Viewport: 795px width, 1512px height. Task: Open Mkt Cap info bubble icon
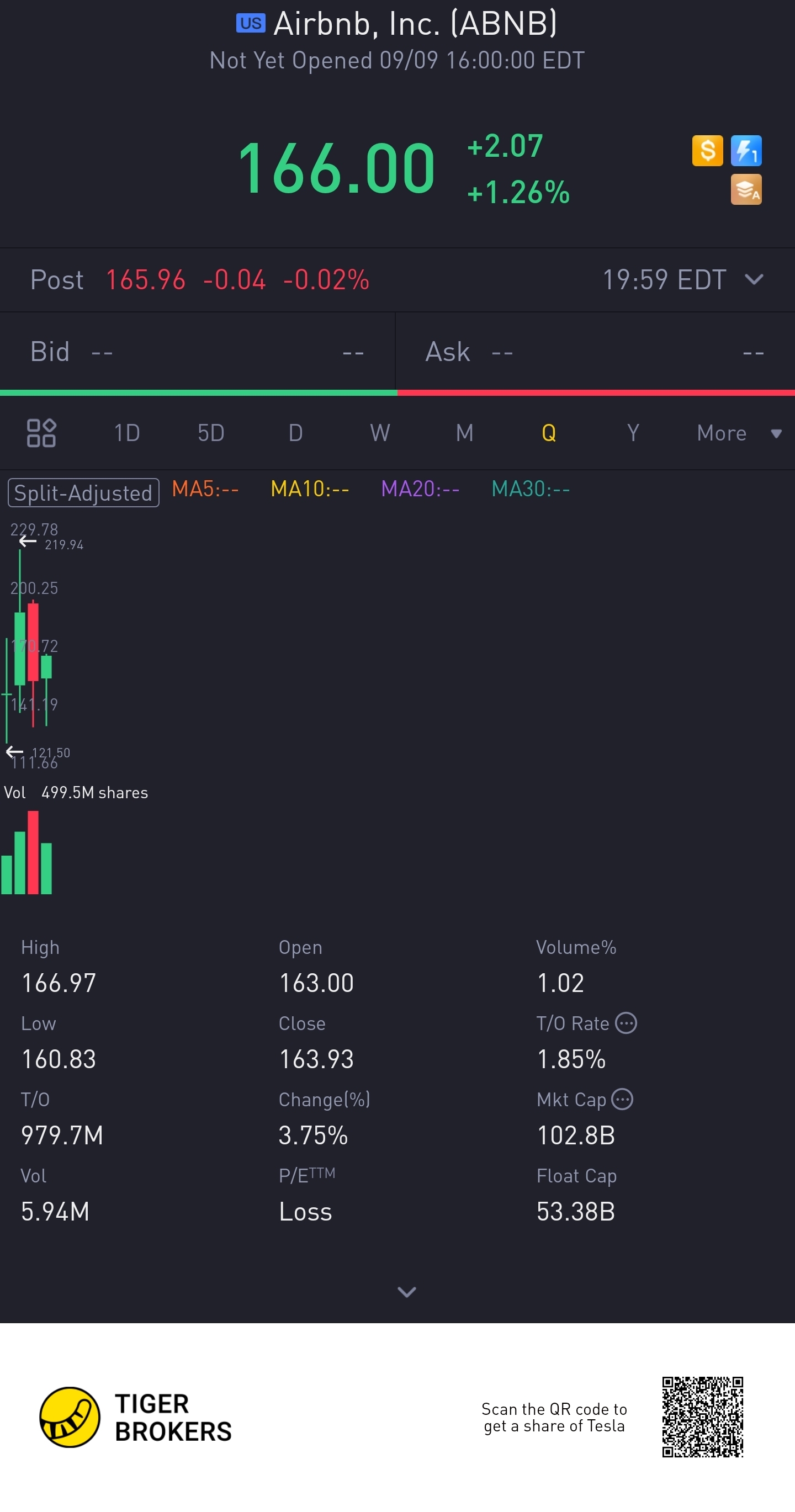pyautogui.click(x=622, y=1100)
